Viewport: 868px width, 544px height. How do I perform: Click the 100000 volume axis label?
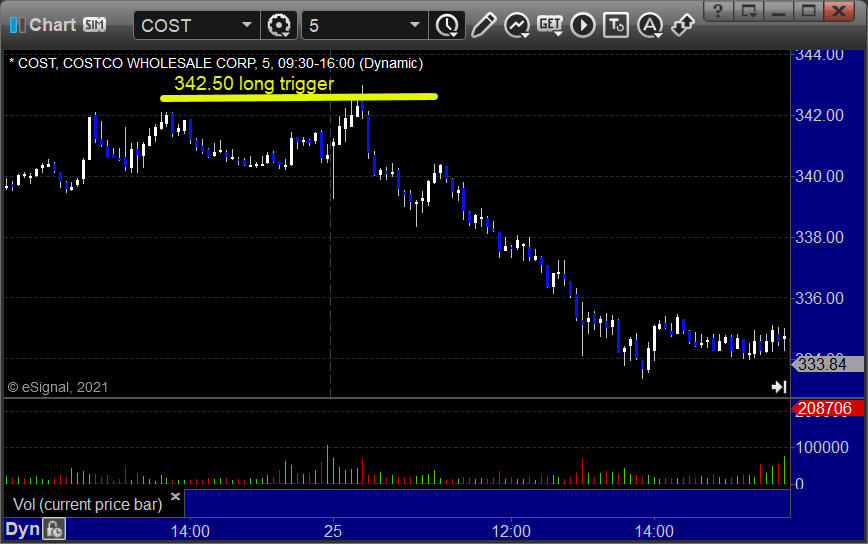click(822, 447)
